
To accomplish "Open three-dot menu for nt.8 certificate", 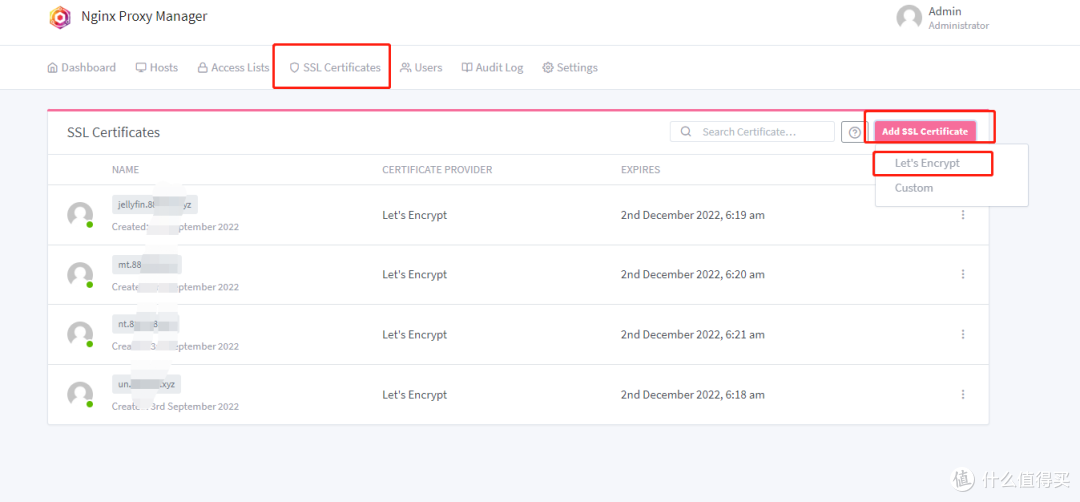I will [963, 335].
